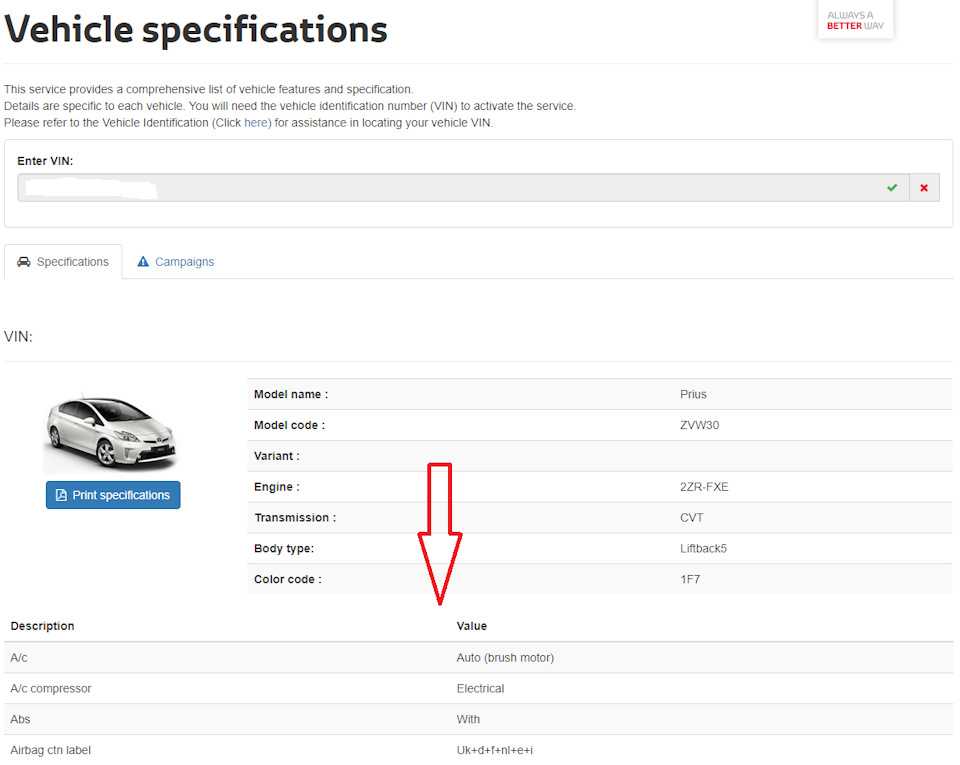The image size is (960, 765).
Task: Select the body type value 'Liftback5'
Action: point(703,548)
